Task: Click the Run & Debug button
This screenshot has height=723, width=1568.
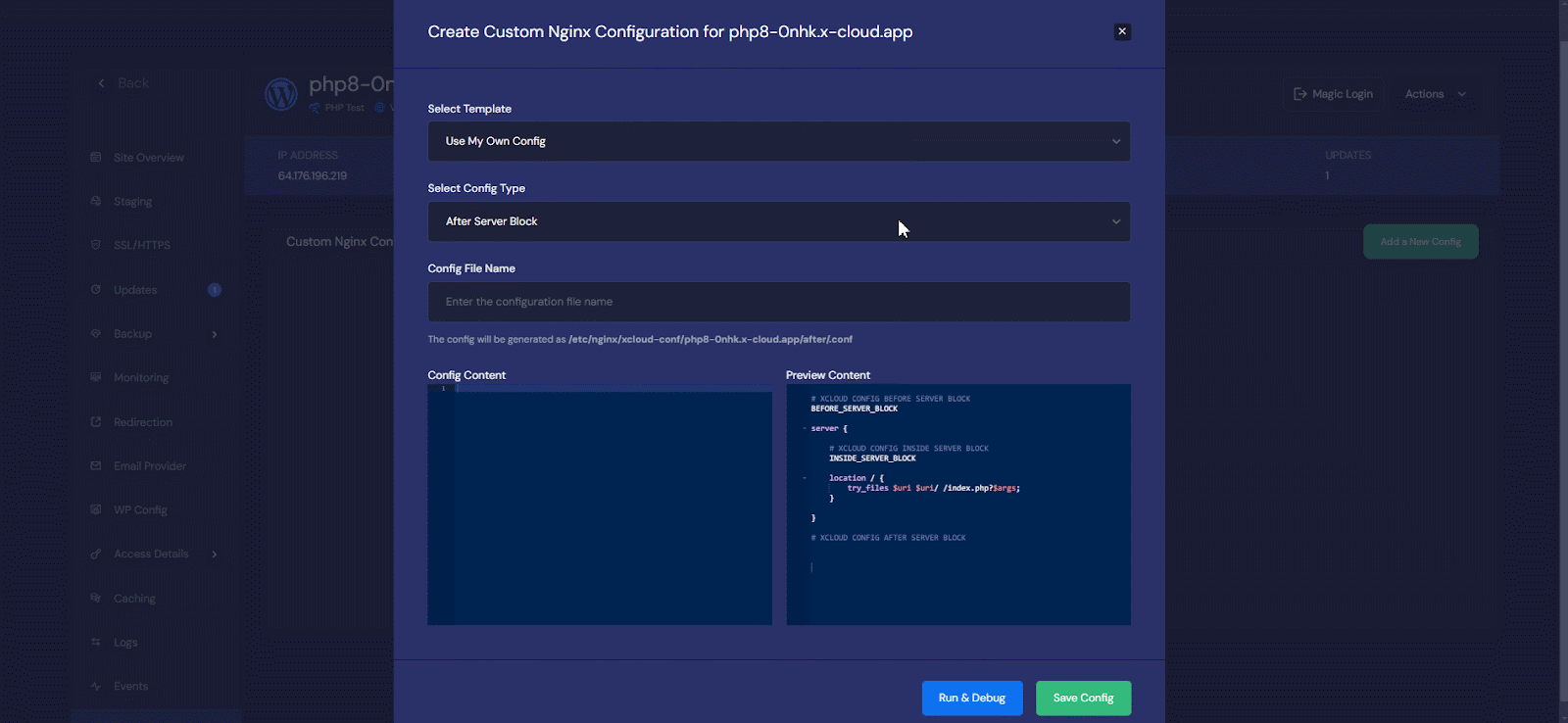Action: pos(972,699)
